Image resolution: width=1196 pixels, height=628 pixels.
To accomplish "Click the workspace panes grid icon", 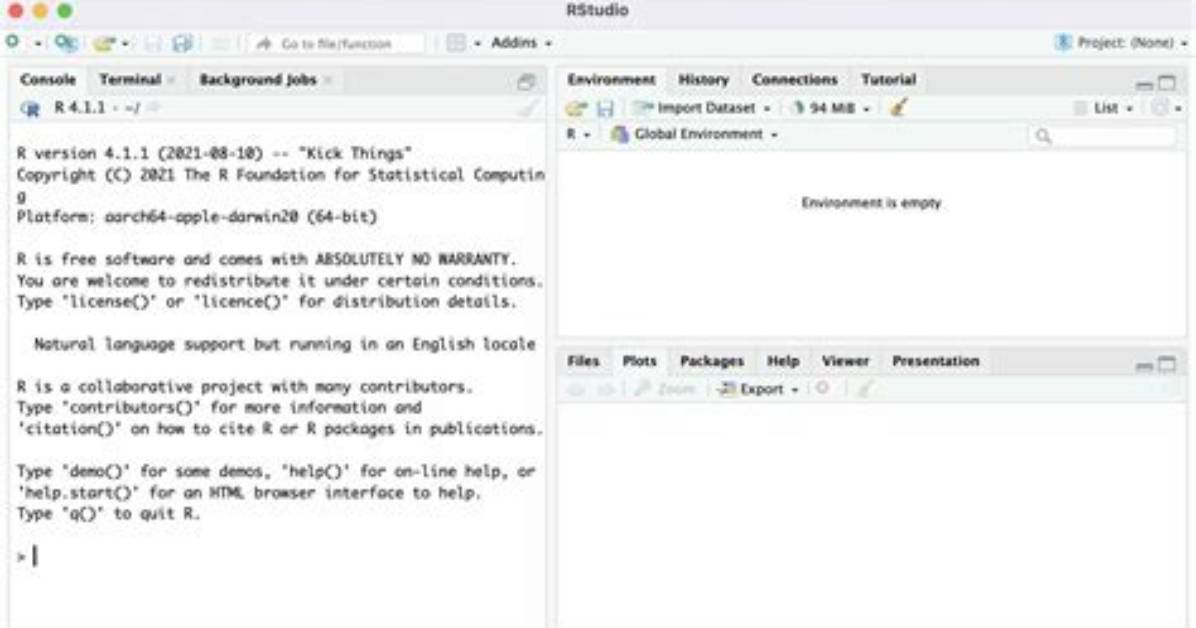I will 455,43.
